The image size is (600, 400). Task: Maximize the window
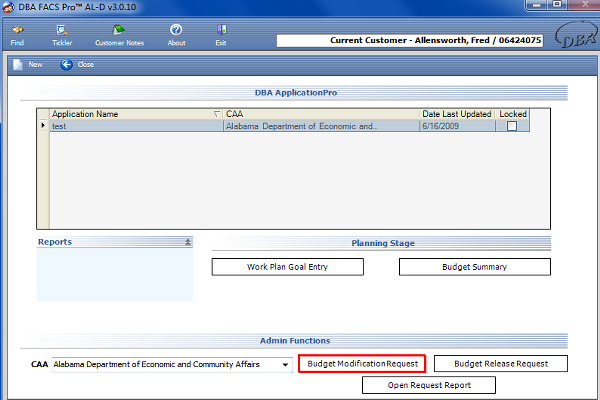click(557, 5)
